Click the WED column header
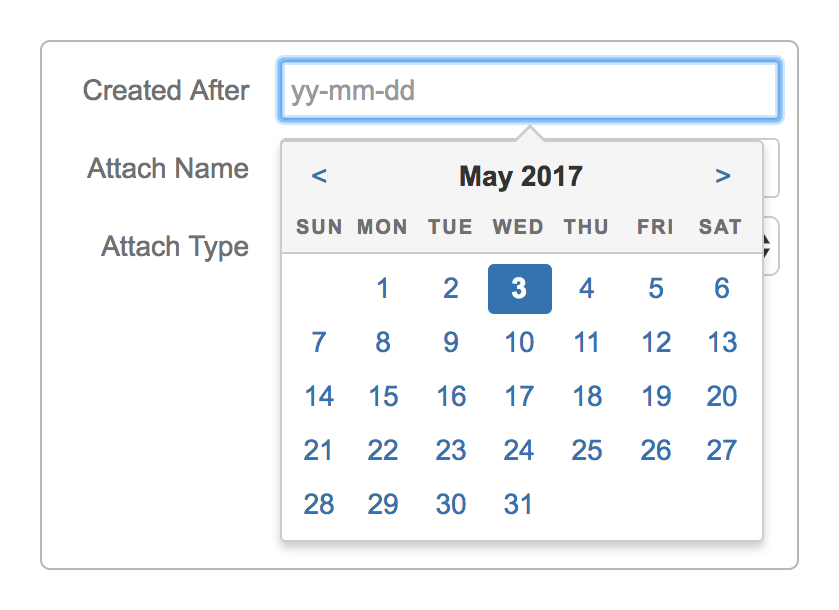 [518, 227]
